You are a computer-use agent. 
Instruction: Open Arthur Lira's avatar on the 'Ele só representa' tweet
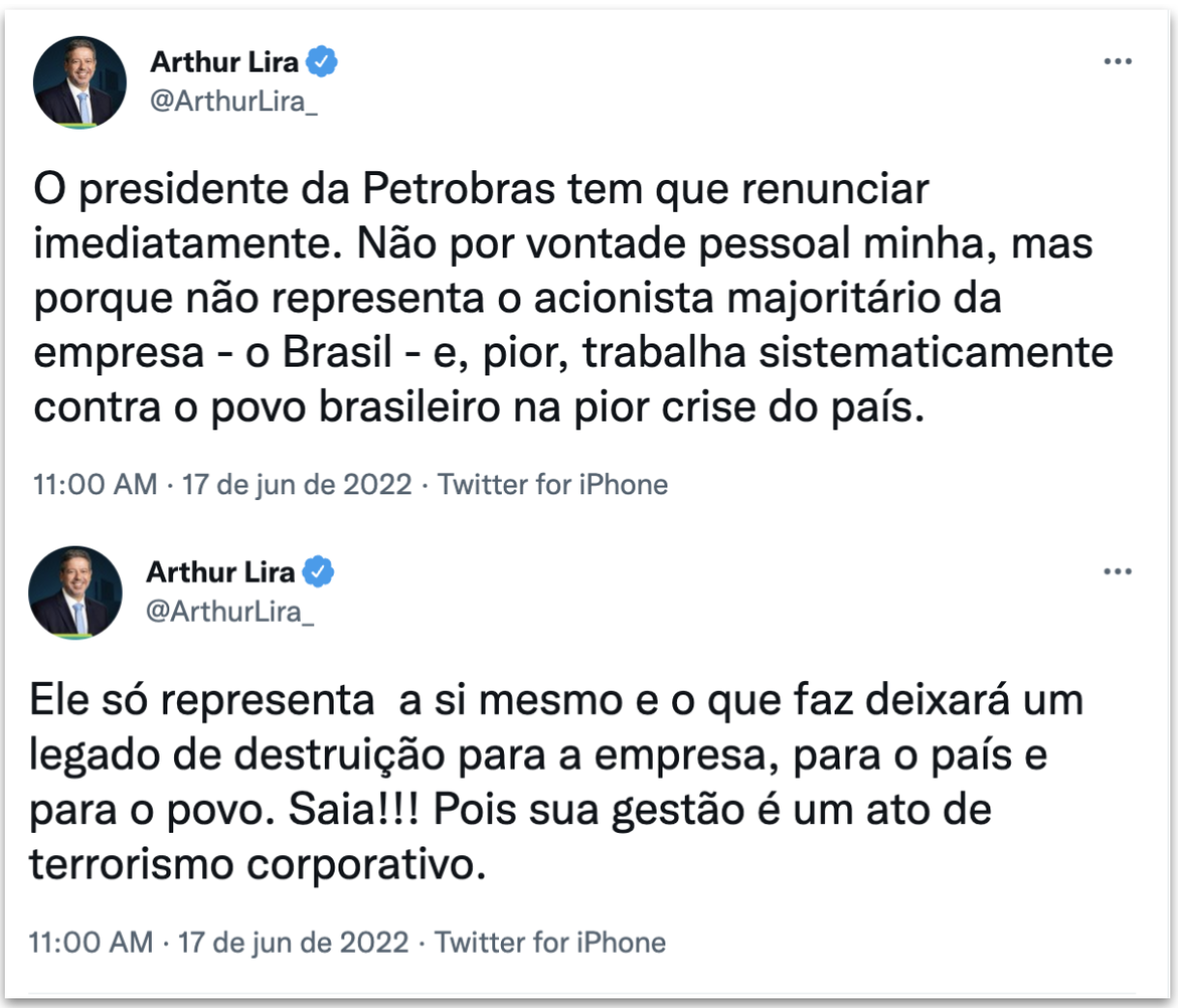[x=76, y=592]
